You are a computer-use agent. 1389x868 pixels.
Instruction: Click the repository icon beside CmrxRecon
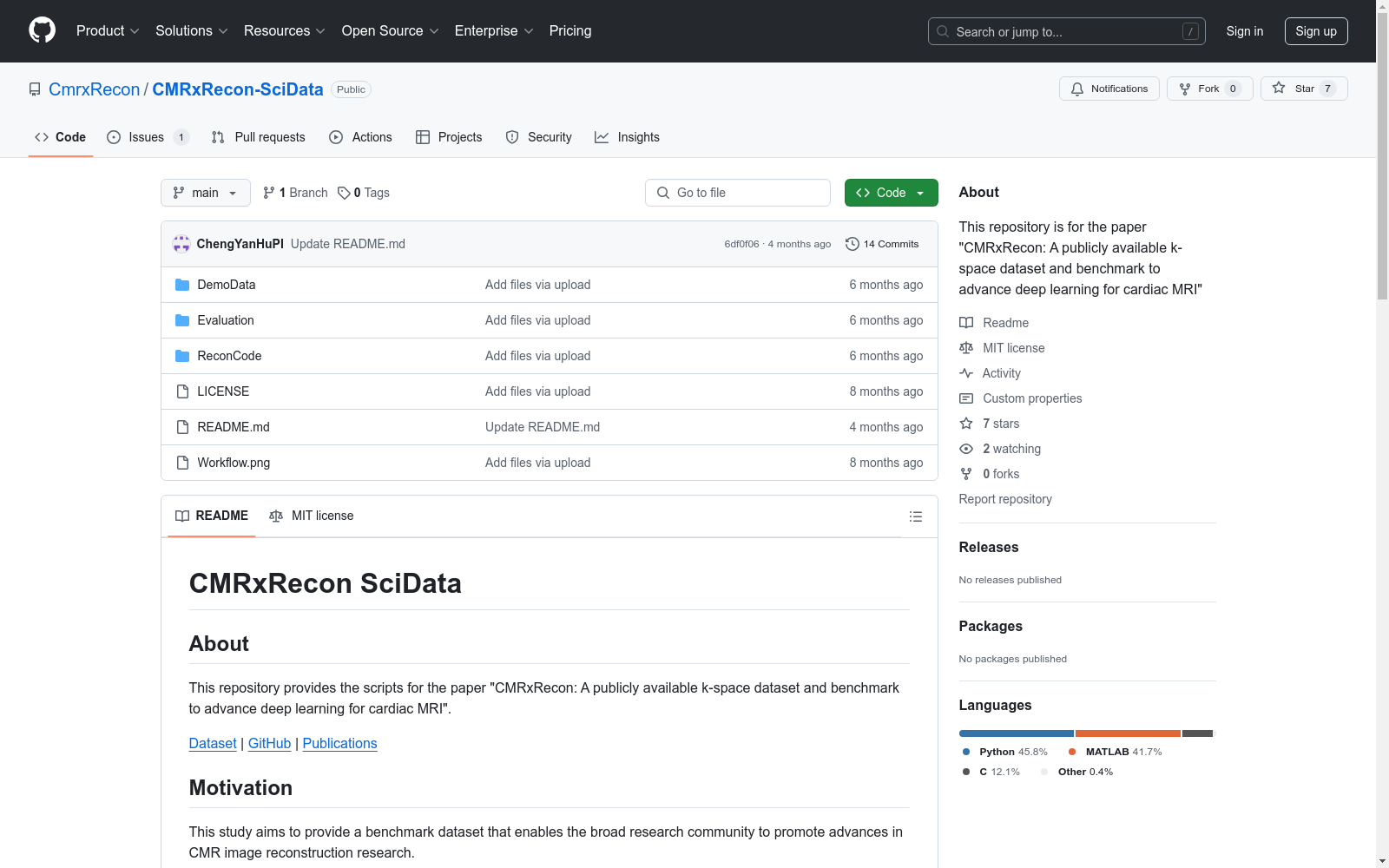pyautogui.click(x=35, y=89)
